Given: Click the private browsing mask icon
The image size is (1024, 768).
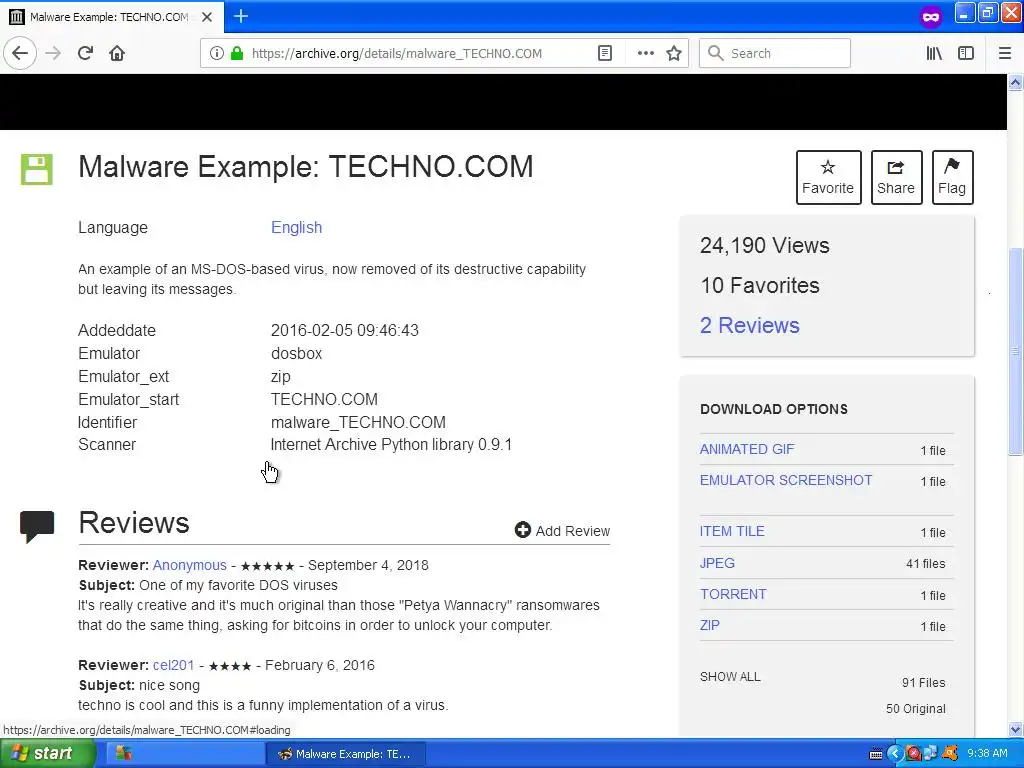Looking at the screenshot, I should pyautogui.click(x=931, y=17).
